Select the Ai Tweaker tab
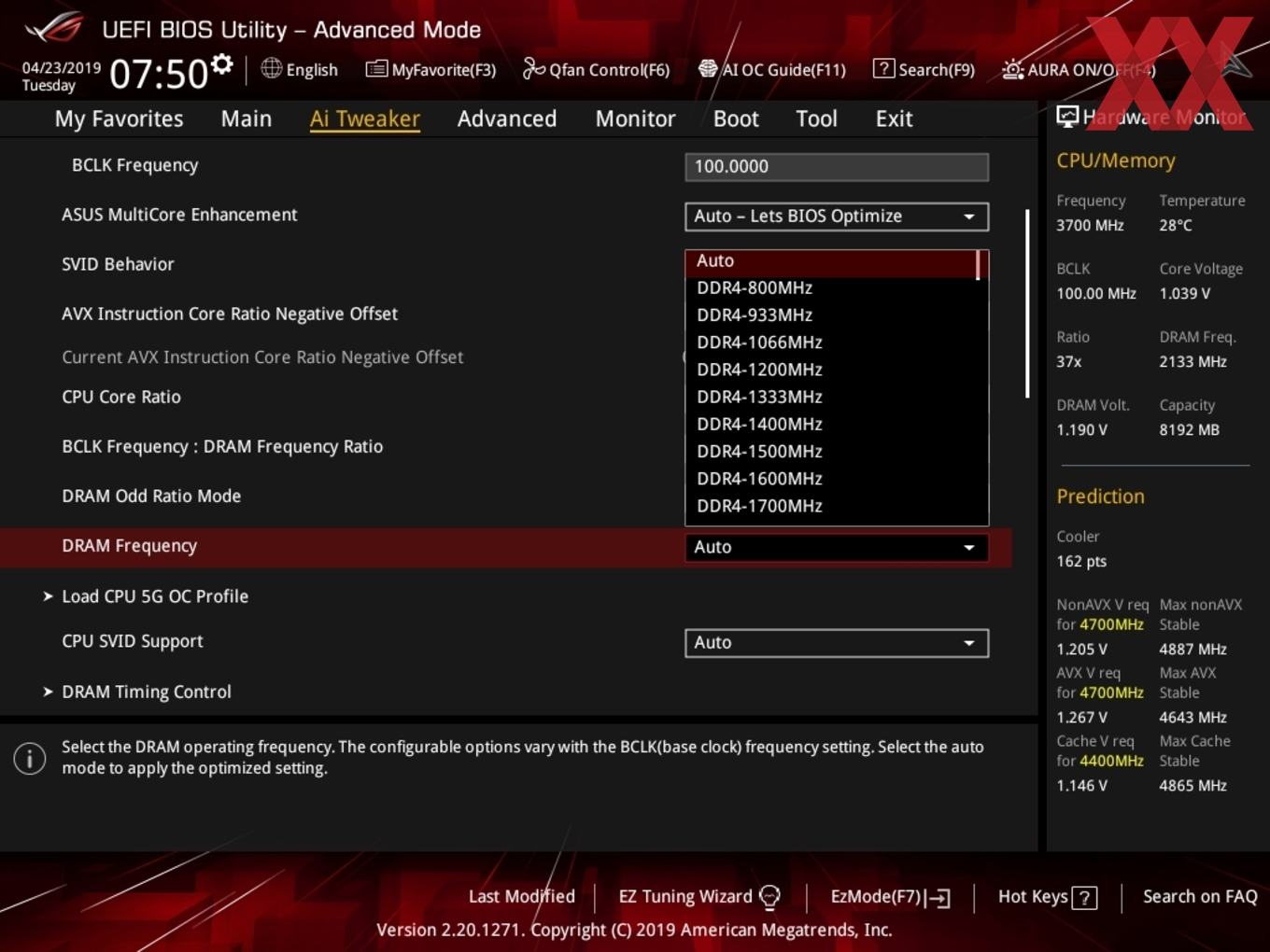The width and height of the screenshot is (1270, 952). [x=365, y=119]
